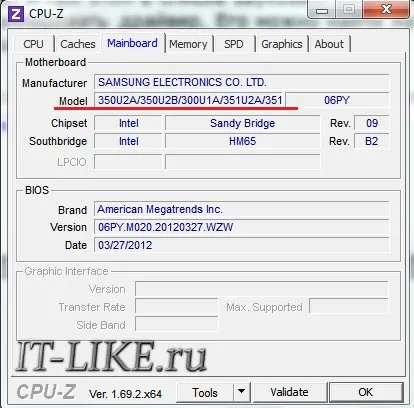Open the About tab
The width and height of the screenshot is (414, 408).
tap(329, 44)
